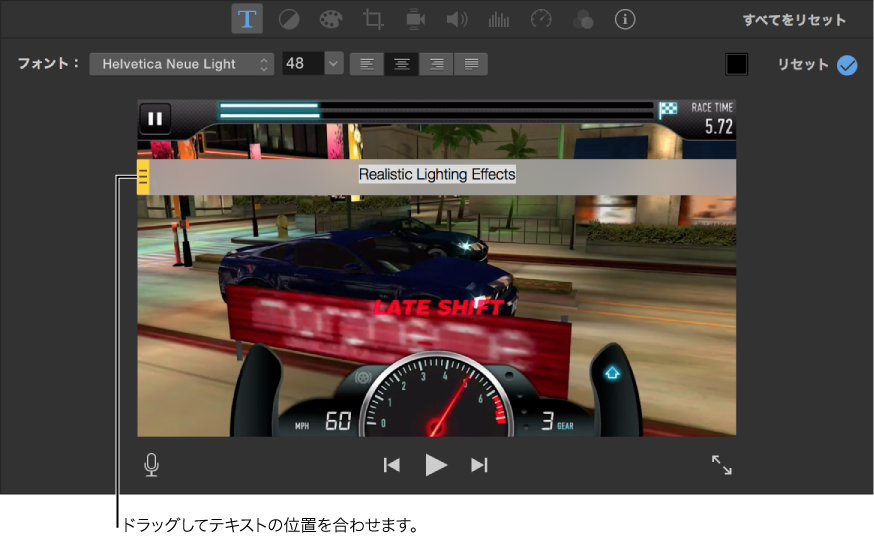Start voiceover recording with microphone icon
874x544 pixels.
pos(151,465)
